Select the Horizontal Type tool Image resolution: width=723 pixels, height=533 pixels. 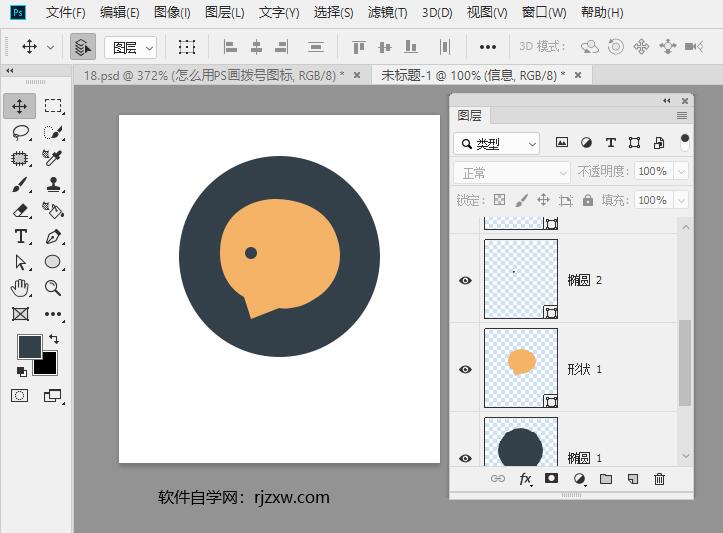(20, 237)
